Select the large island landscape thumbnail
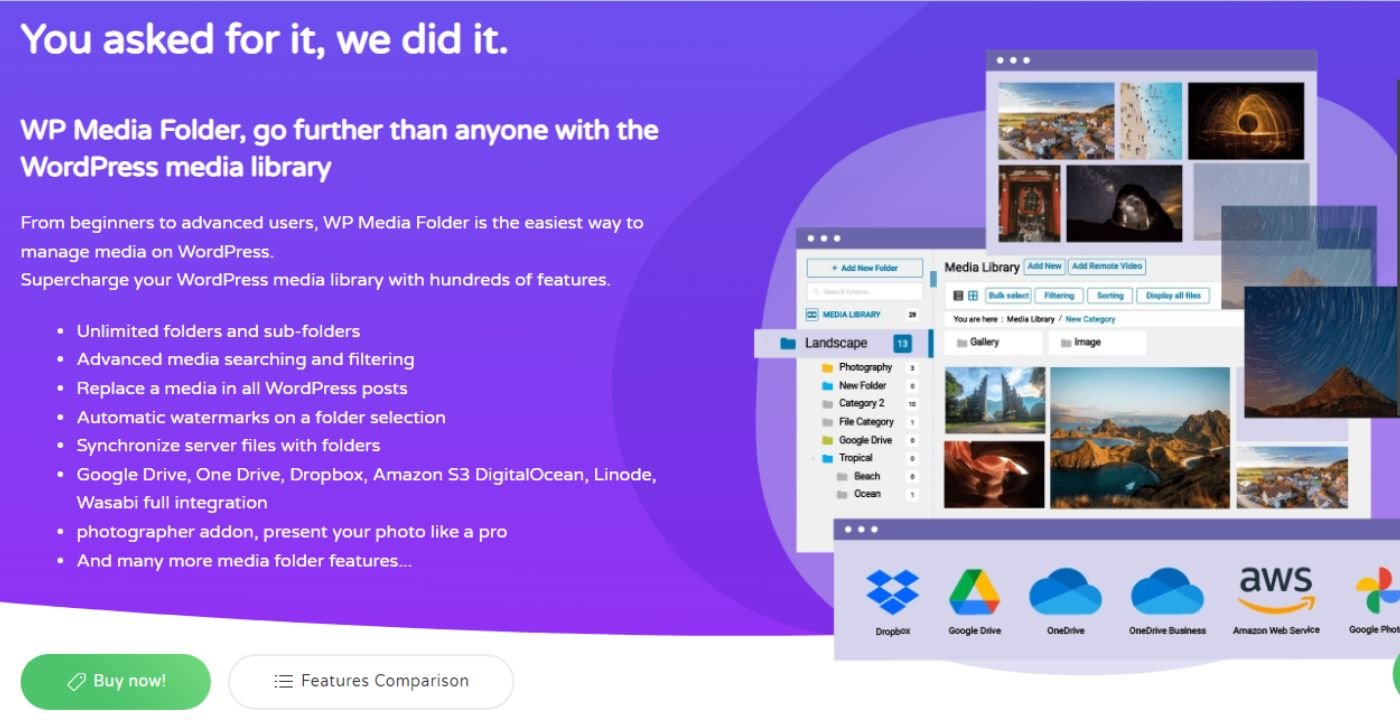 pyautogui.click(x=1140, y=437)
